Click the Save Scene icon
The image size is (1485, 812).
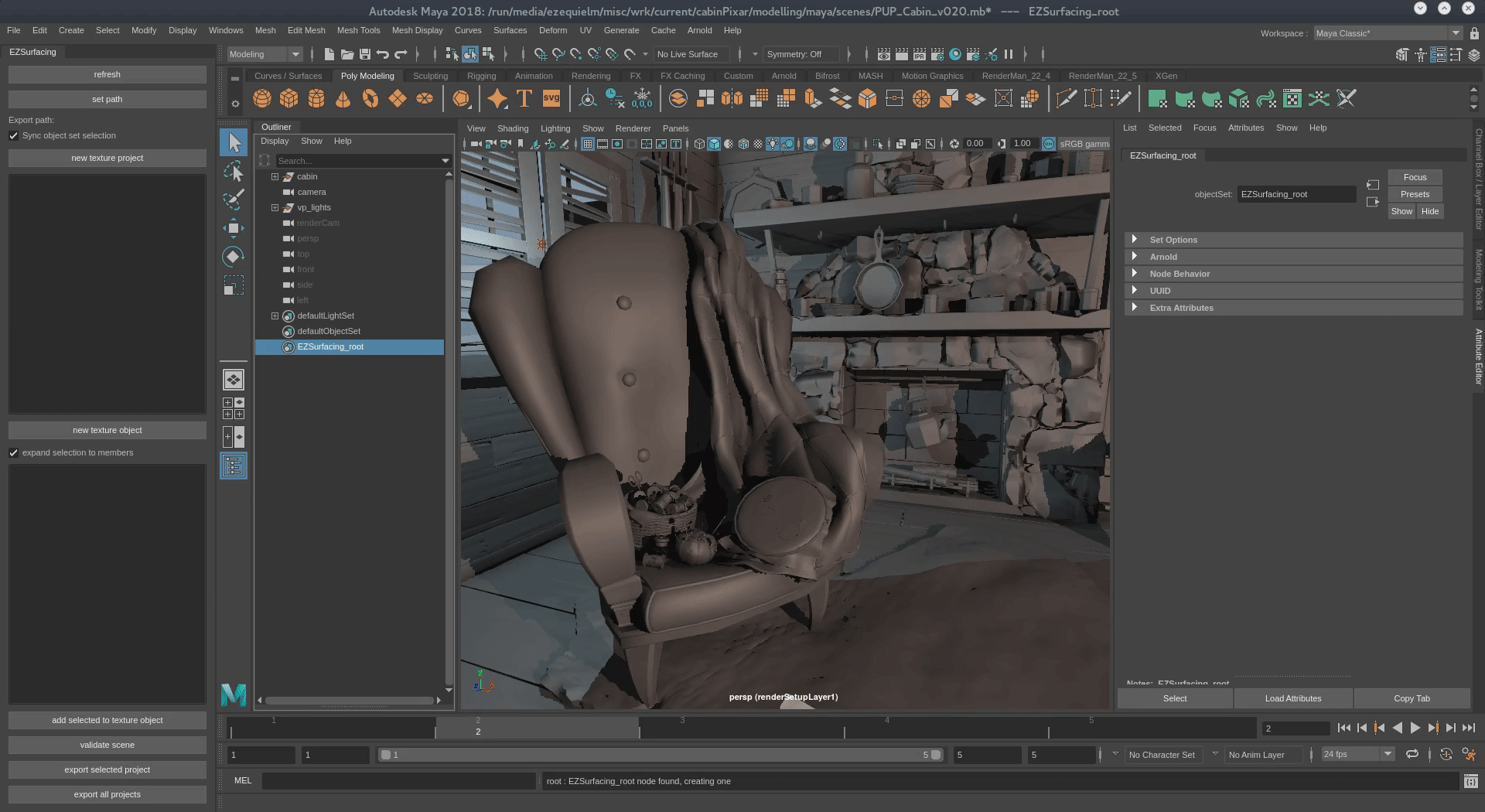(x=365, y=54)
